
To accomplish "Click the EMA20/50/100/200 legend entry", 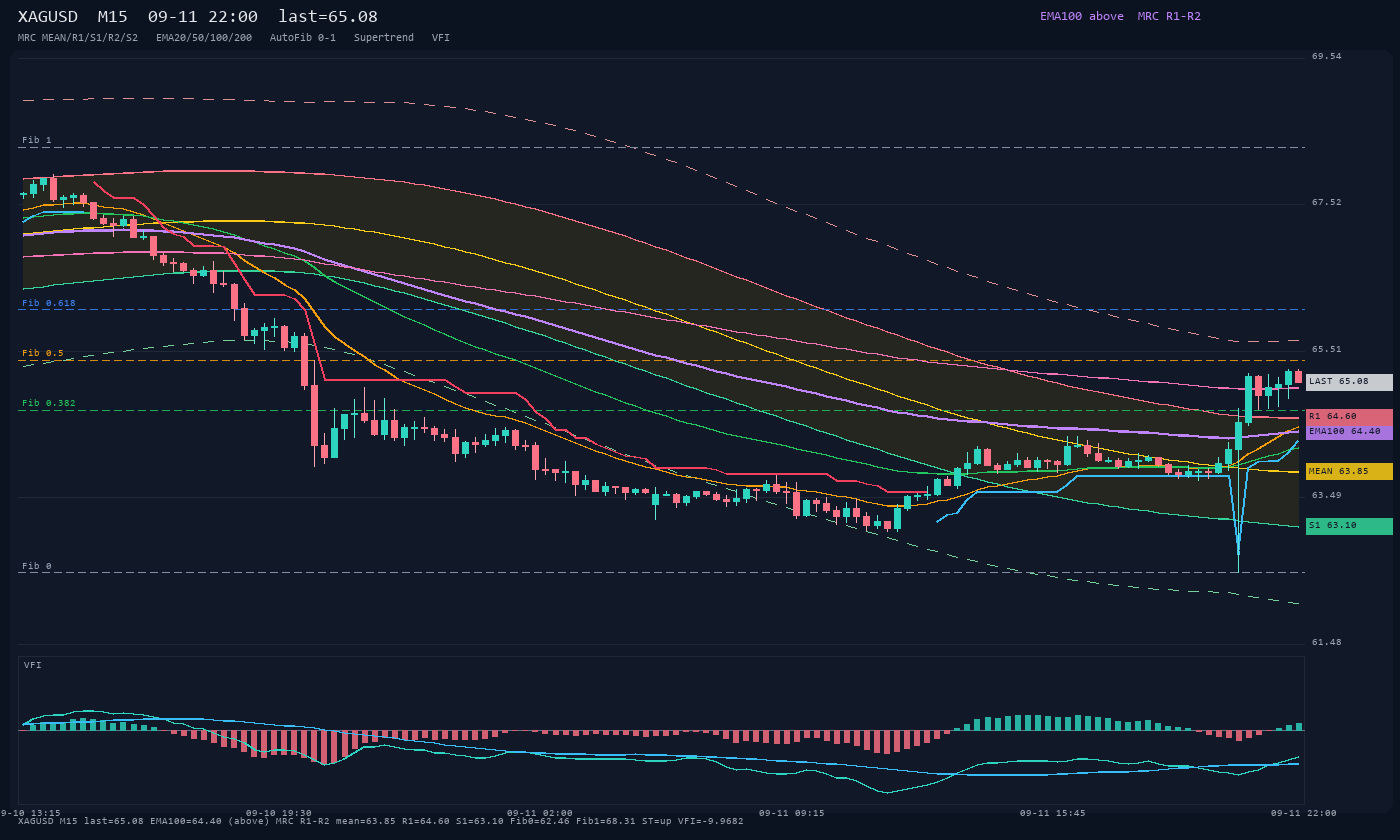I will coord(204,38).
